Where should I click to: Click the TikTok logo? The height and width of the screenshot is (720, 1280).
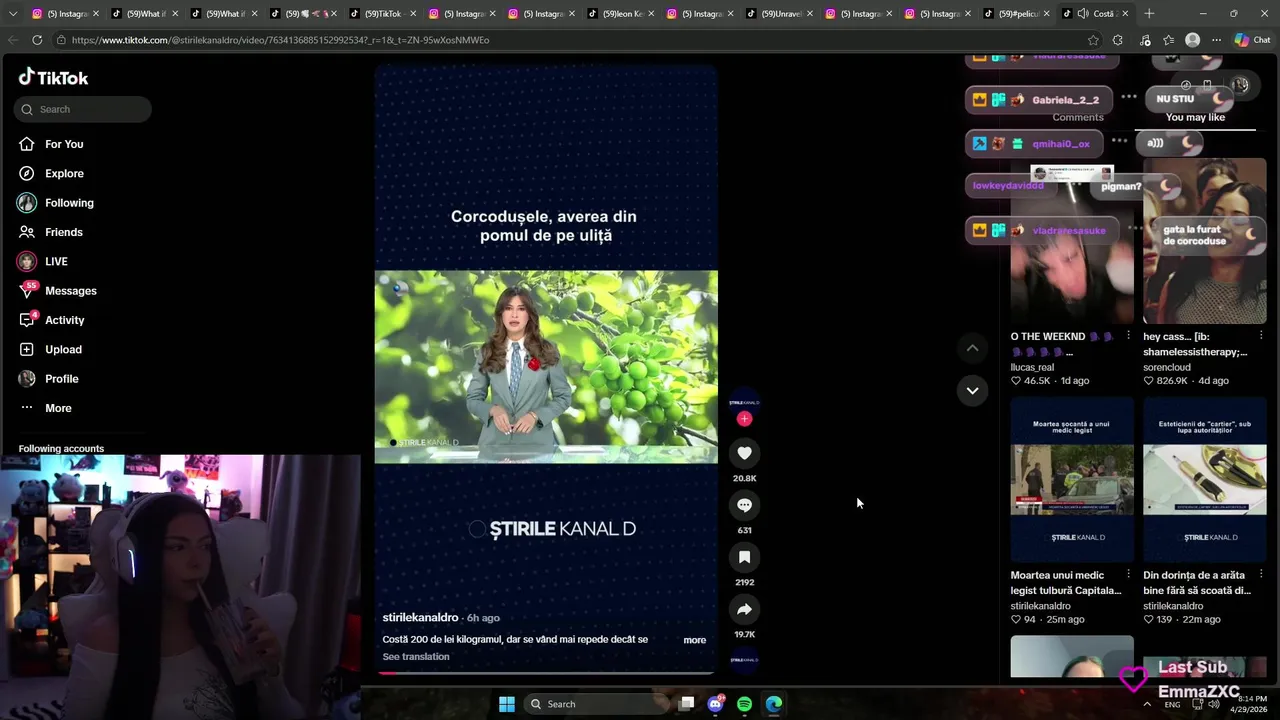[54, 77]
